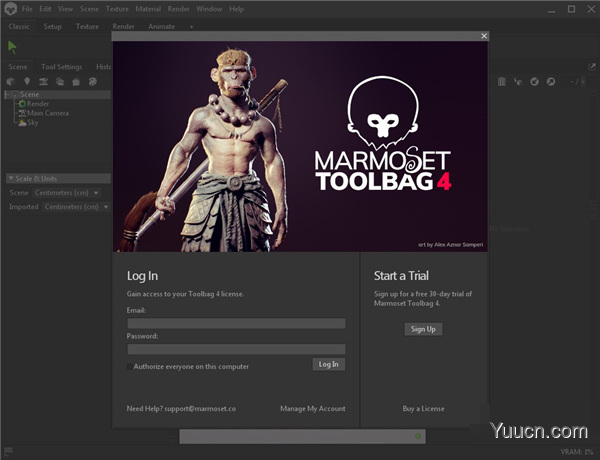The image size is (600, 460).
Task: Click the bottom gray progress bar field
Action: coord(302,436)
